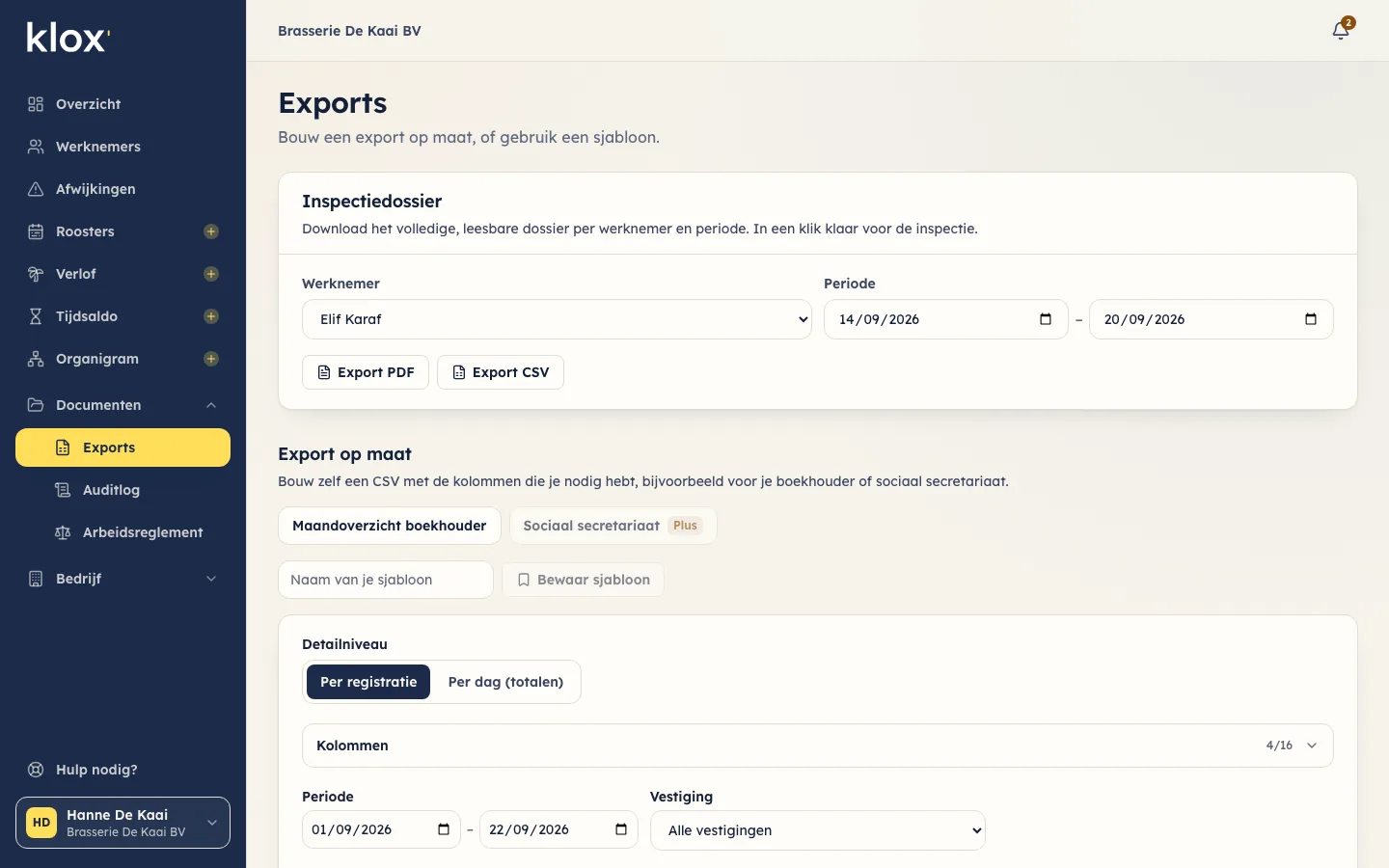Image resolution: width=1389 pixels, height=868 pixels.
Task: Select Exports in sidebar
Action: coord(123,448)
